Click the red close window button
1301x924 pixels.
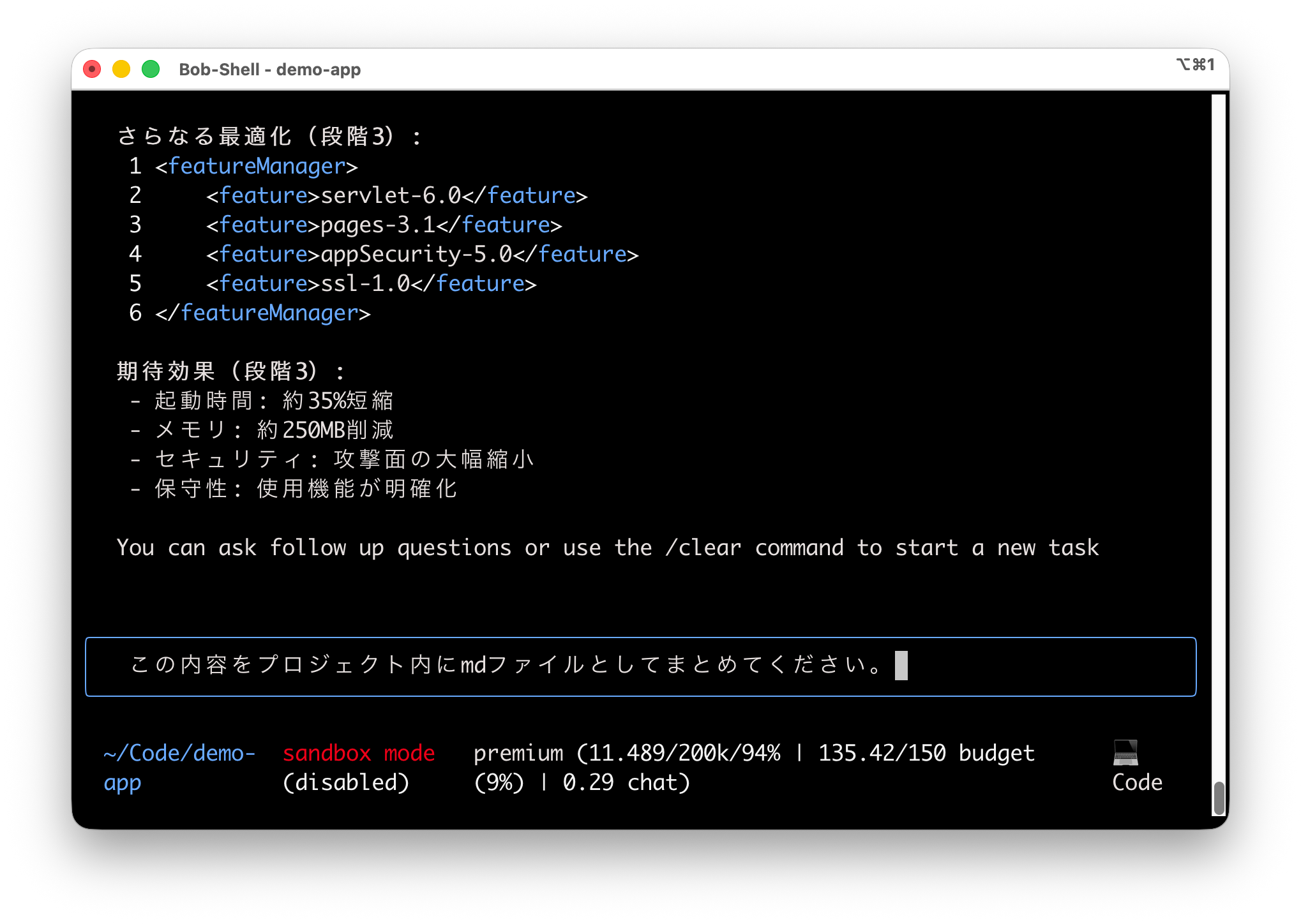tap(93, 69)
